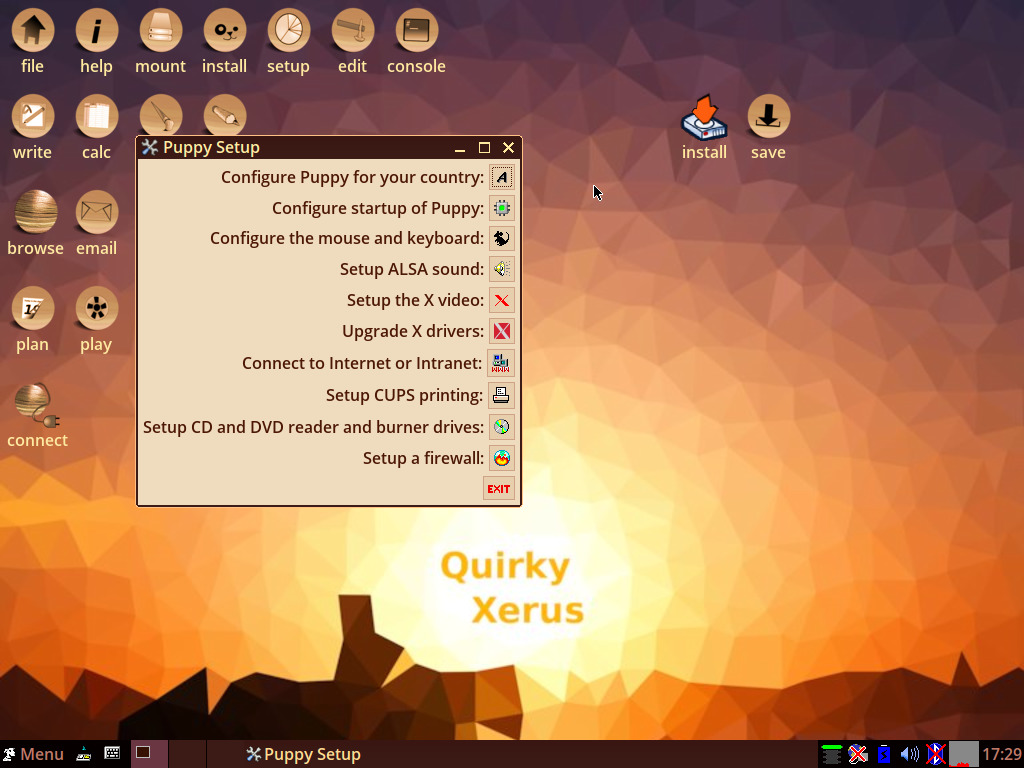
Task: Start the Upgrade X drivers tool
Action: click(x=500, y=331)
